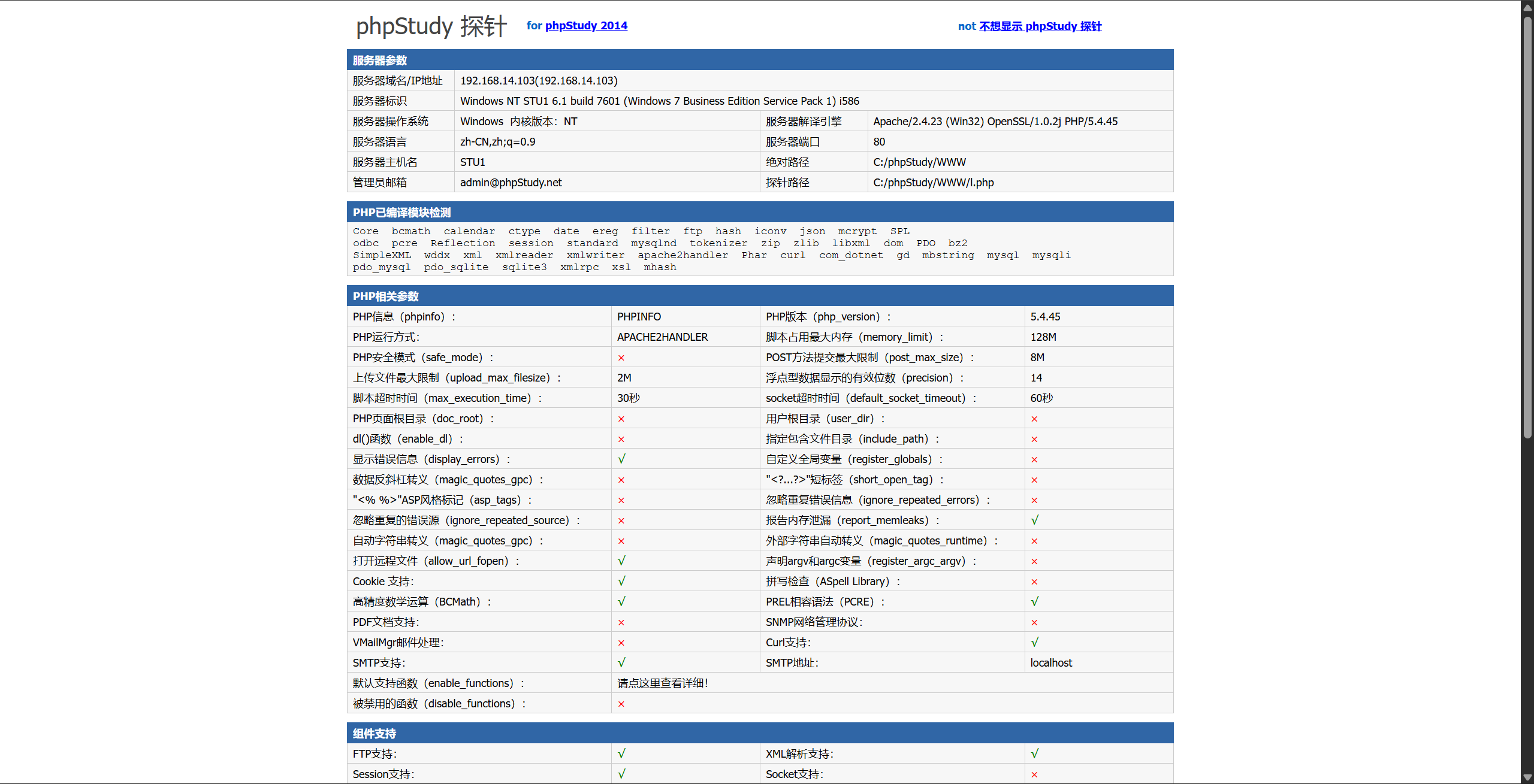The height and width of the screenshot is (784, 1534).
Task: Click the server parameters section header
Action: click(x=380, y=60)
